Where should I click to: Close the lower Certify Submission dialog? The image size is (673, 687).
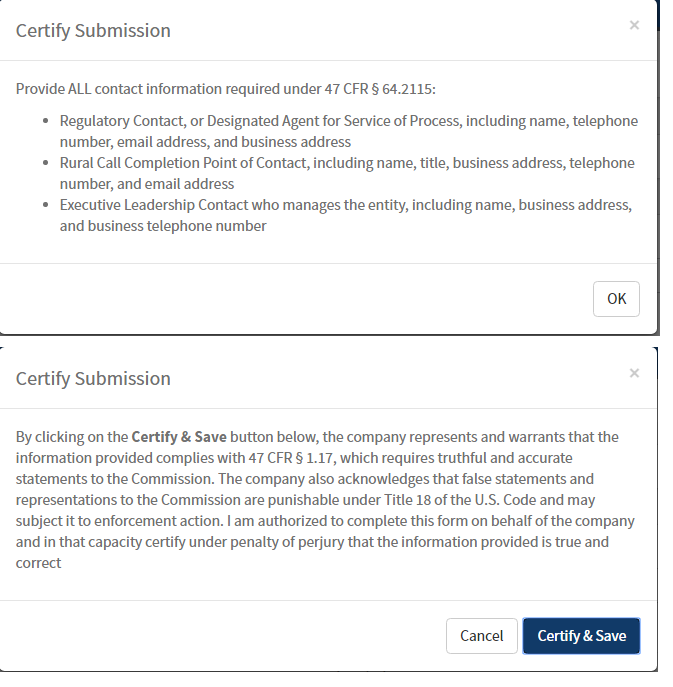[634, 373]
